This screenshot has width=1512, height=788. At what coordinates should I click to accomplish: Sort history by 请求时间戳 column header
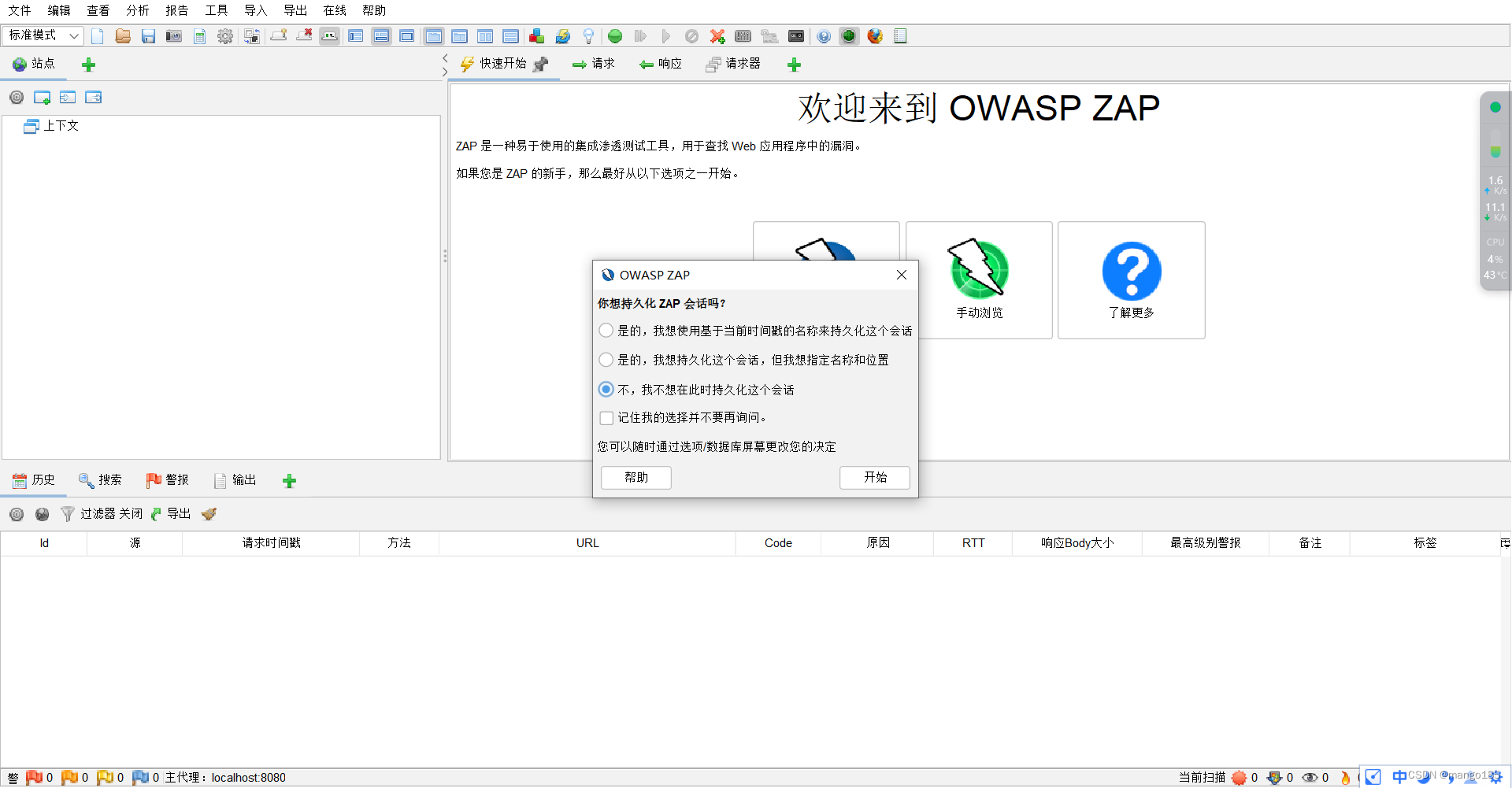(x=271, y=543)
